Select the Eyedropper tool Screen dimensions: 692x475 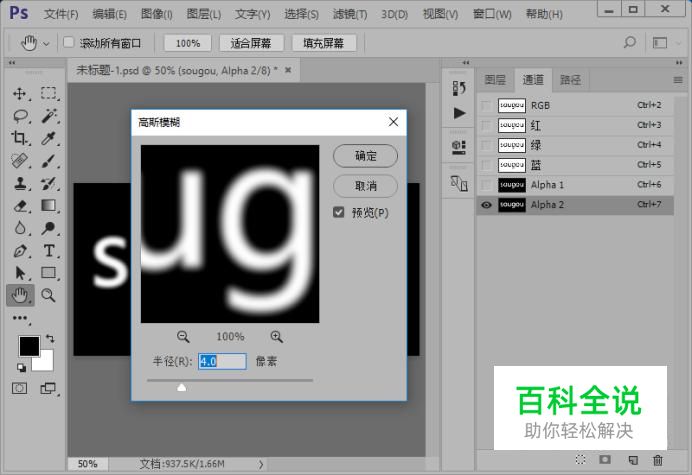tap(49, 138)
